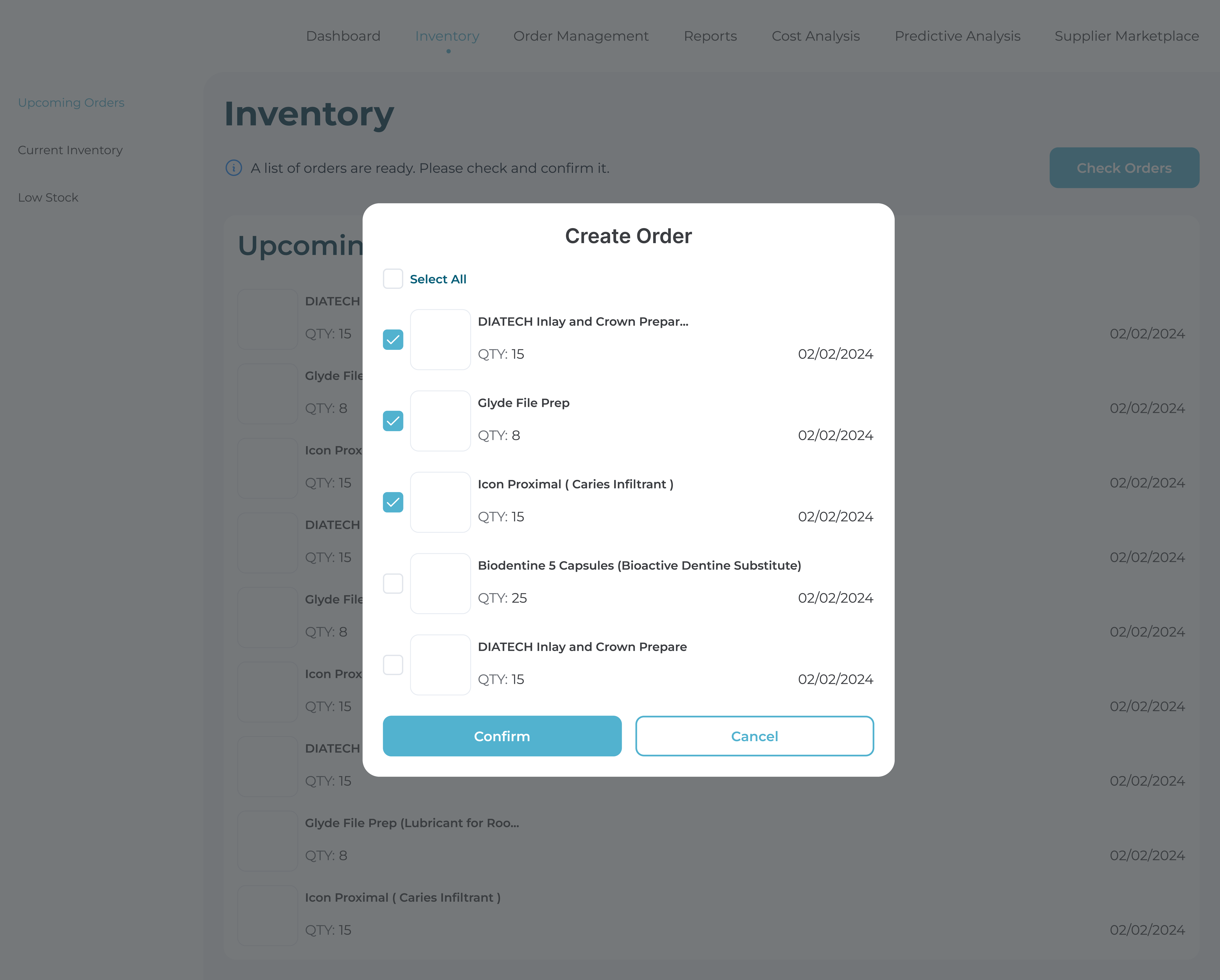View Low Stock items
The image size is (1220, 980).
point(48,197)
